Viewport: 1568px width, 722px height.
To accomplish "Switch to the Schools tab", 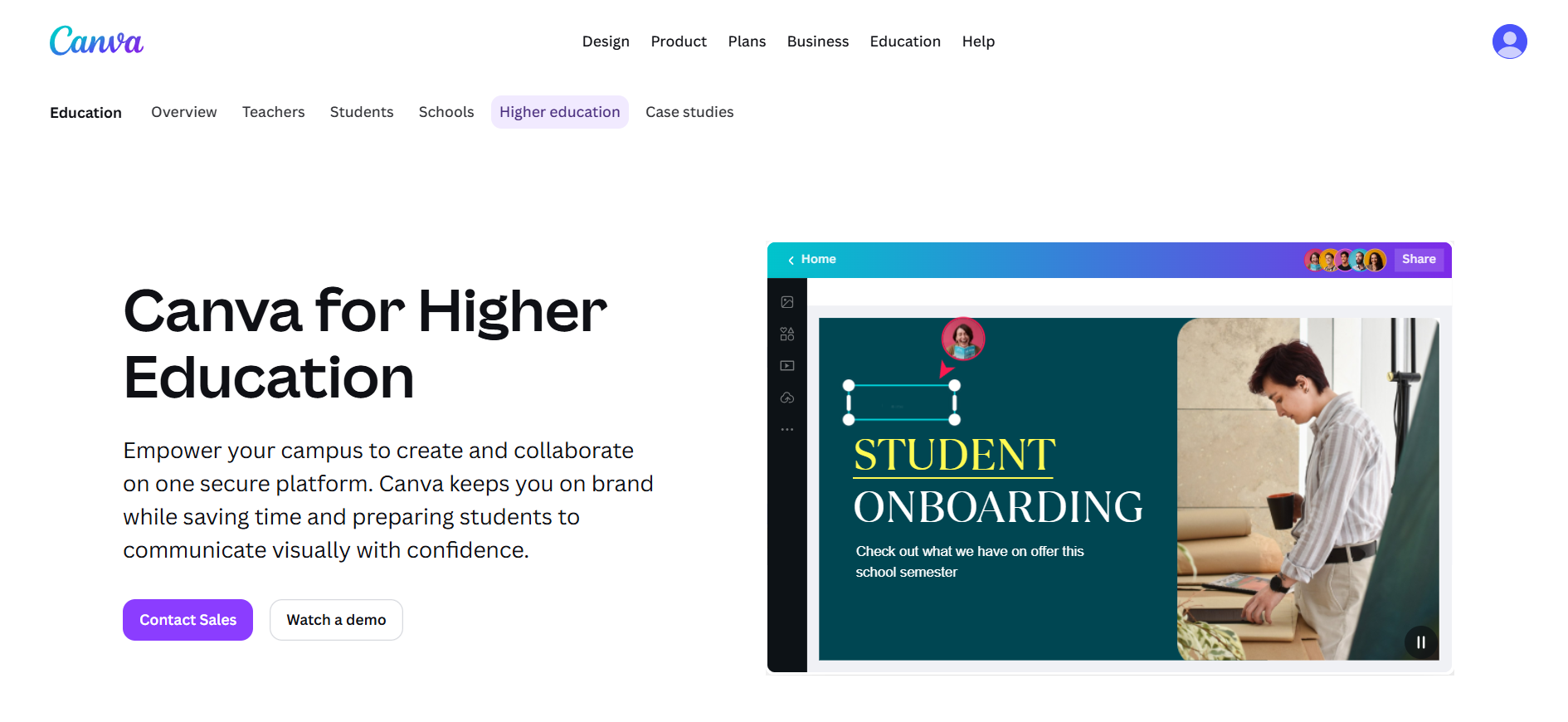I will pyautogui.click(x=446, y=112).
